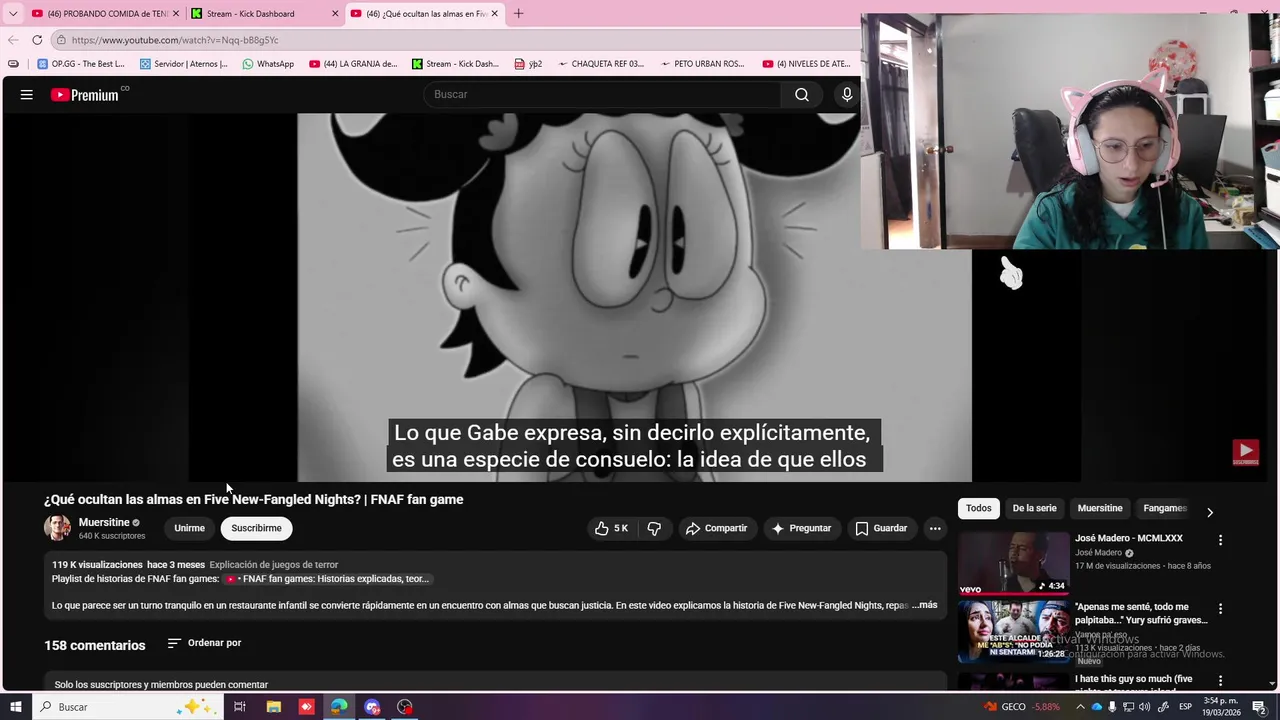Screen dimensions: 1280x720
Task: Click the YouTube channel watermark on video
Action: click(1245, 453)
